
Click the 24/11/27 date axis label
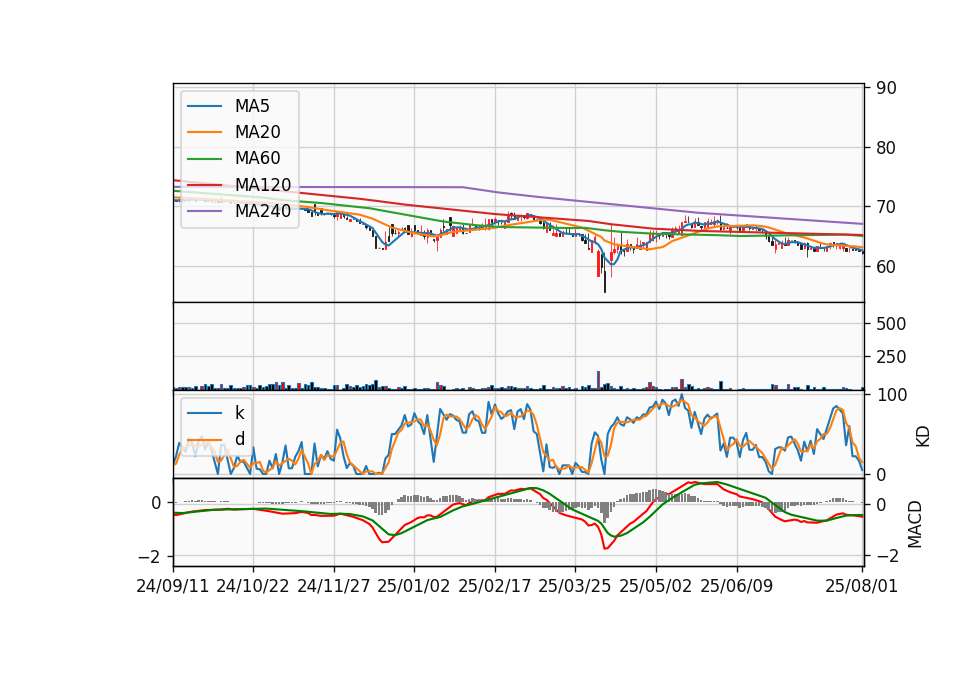click(x=334, y=586)
